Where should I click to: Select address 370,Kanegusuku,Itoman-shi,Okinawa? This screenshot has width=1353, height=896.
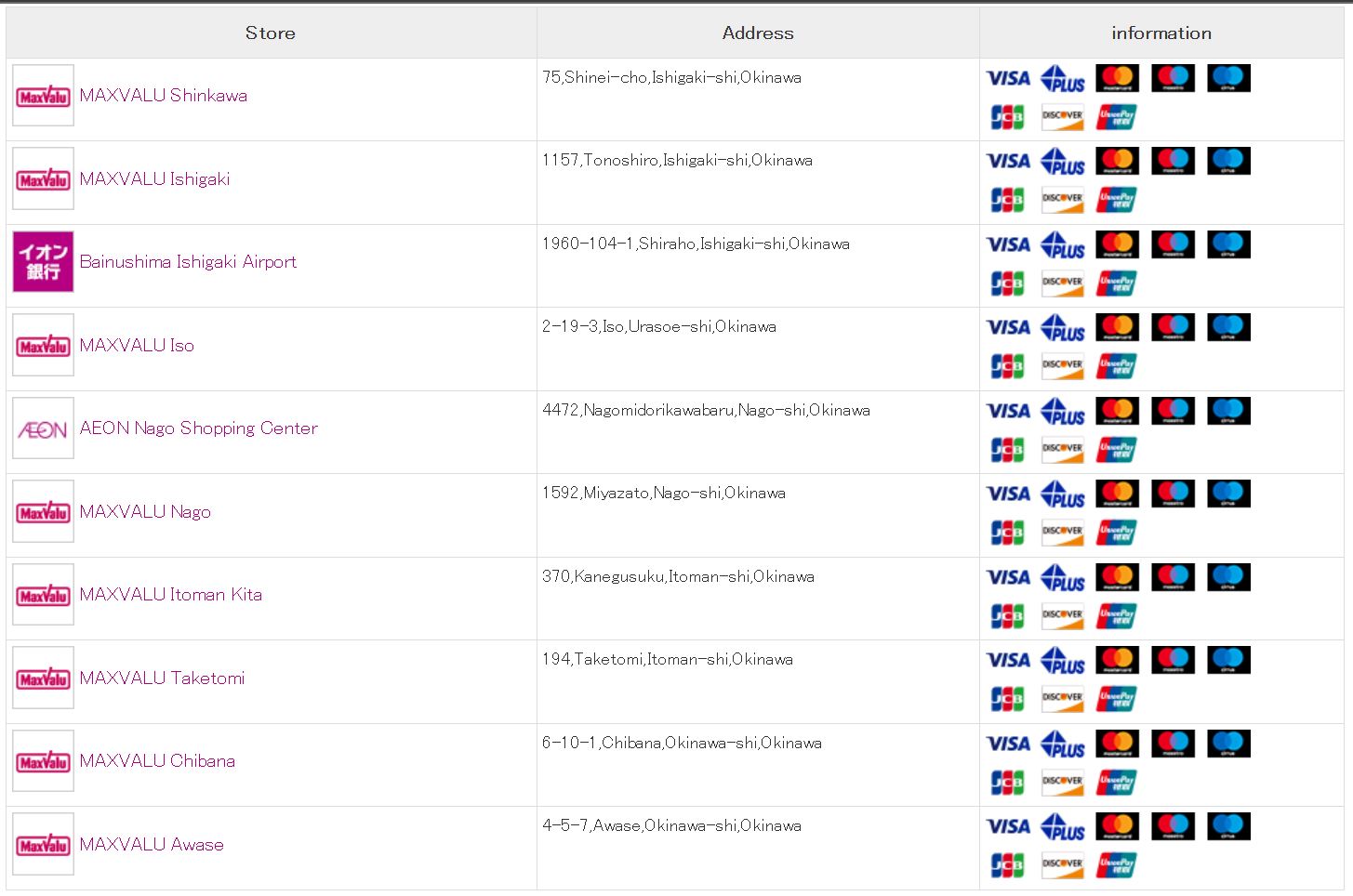(x=678, y=576)
